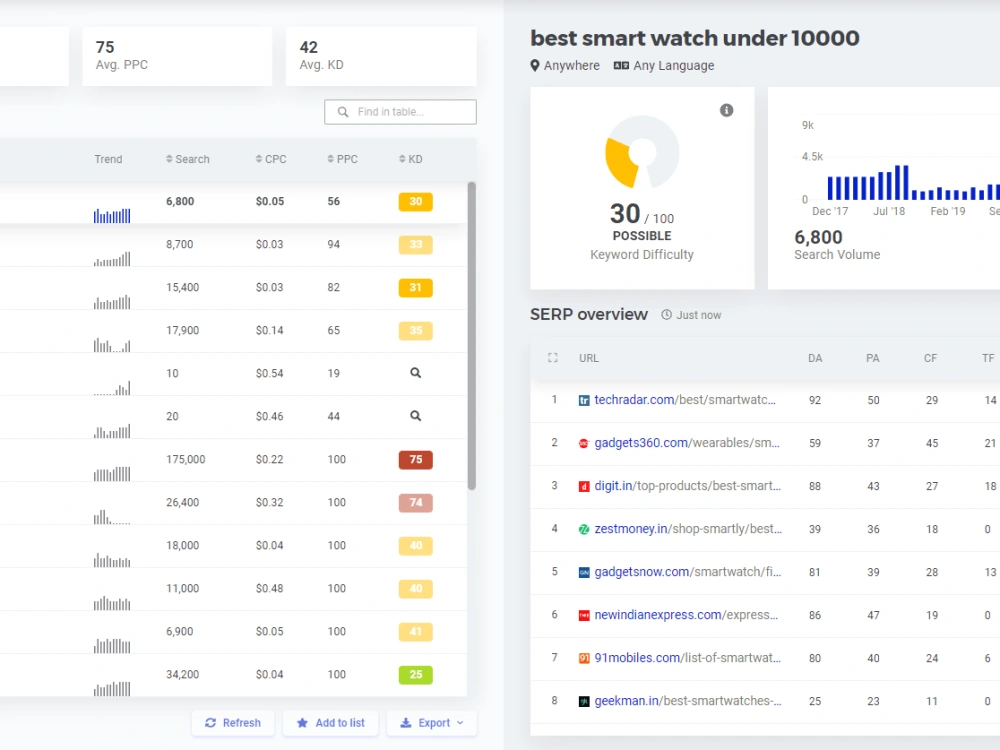Click the expand icon in SERP table header
The width and height of the screenshot is (1000, 750).
[553, 358]
